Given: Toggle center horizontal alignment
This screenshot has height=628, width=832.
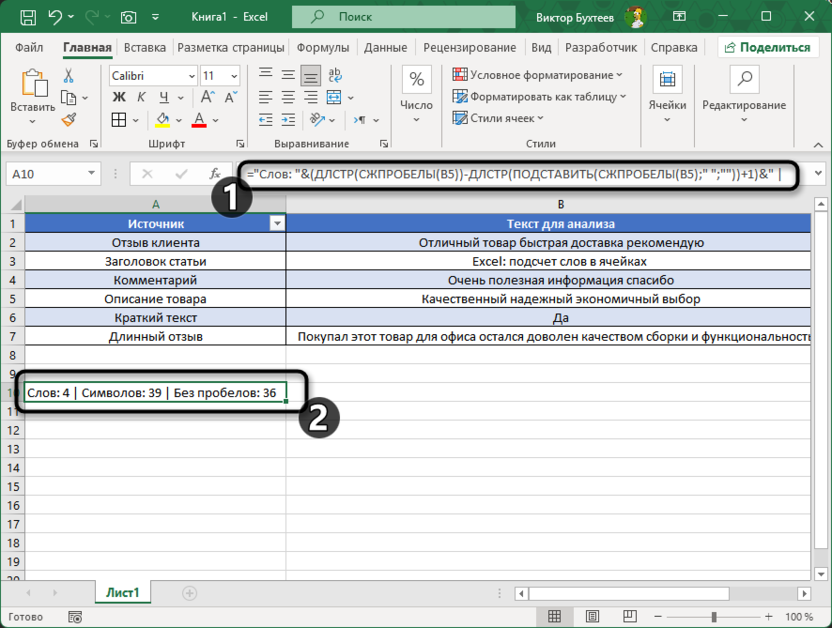Looking at the screenshot, I should tap(288, 97).
